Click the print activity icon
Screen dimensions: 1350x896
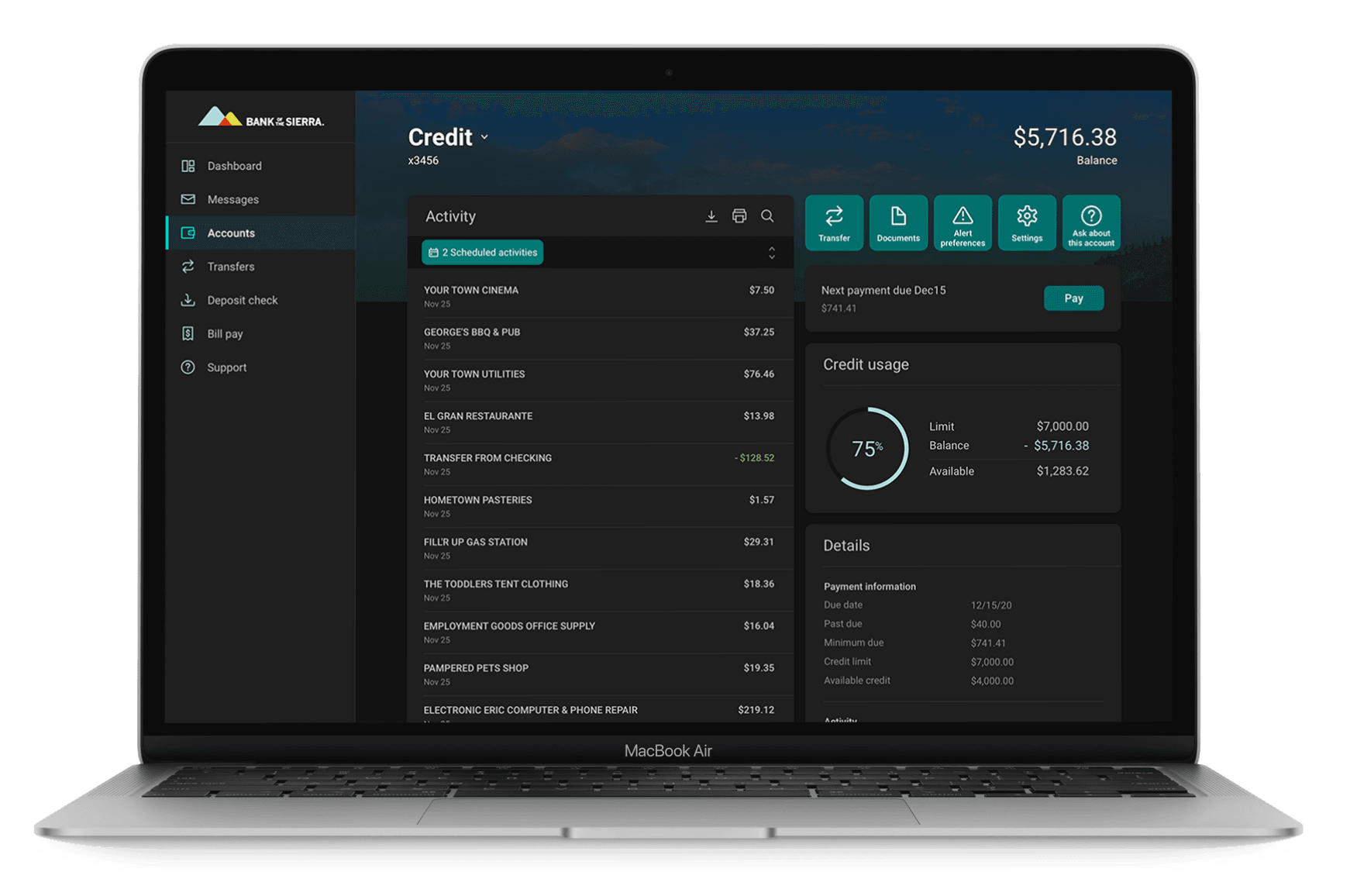pyautogui.click(x=739, y=216)
